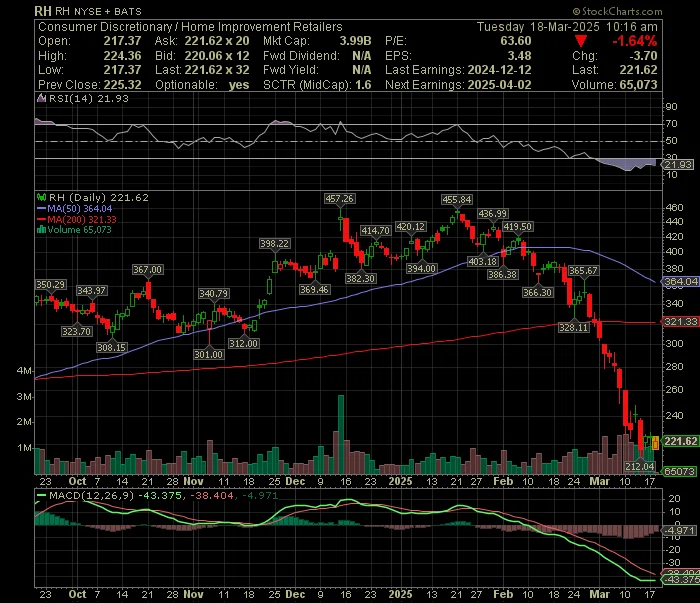Click the 'MACD(12,26,9)' indicator label

click(x=92, y=495)
